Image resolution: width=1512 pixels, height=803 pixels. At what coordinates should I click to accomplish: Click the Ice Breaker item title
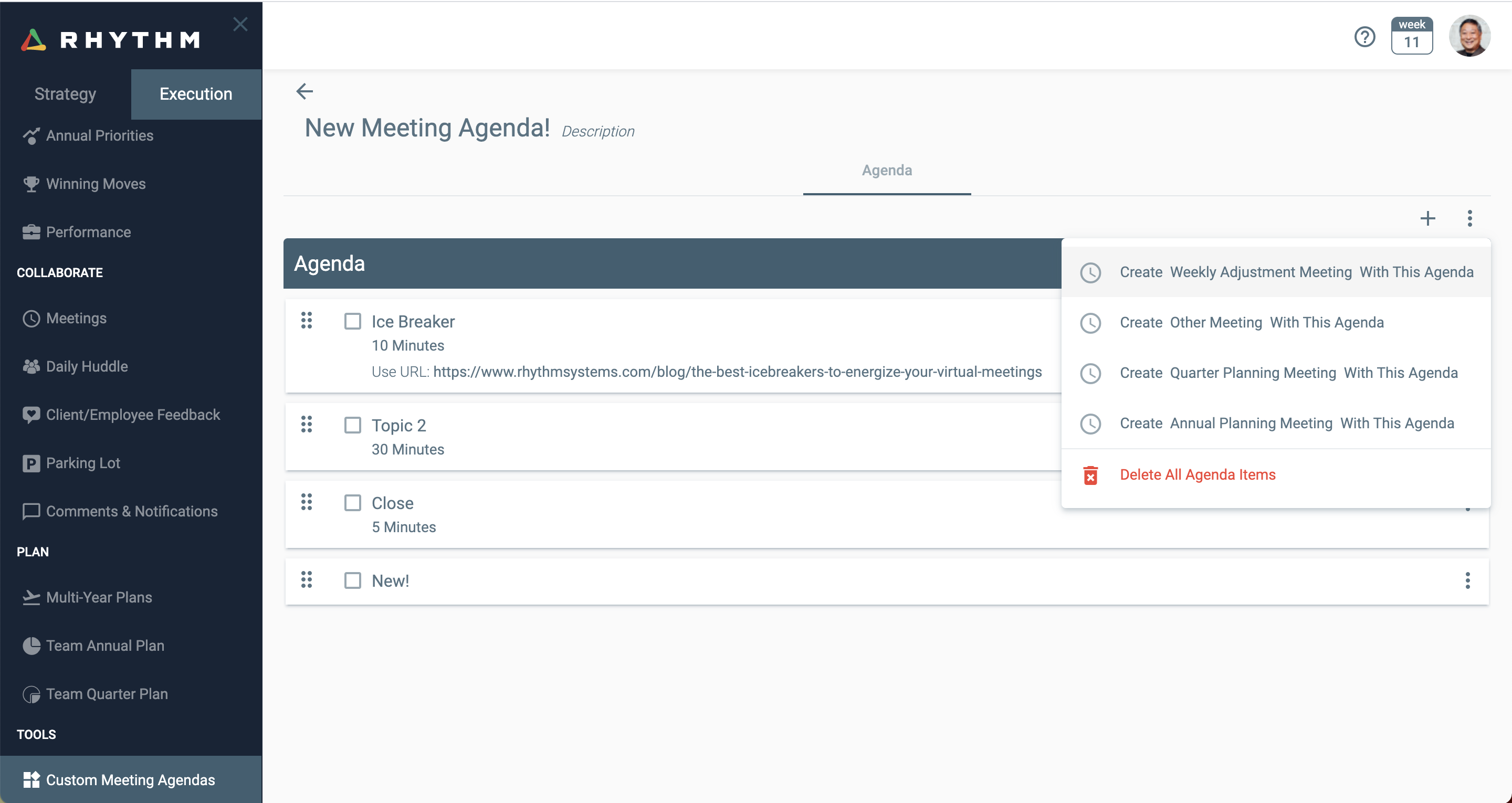(413, 322)
